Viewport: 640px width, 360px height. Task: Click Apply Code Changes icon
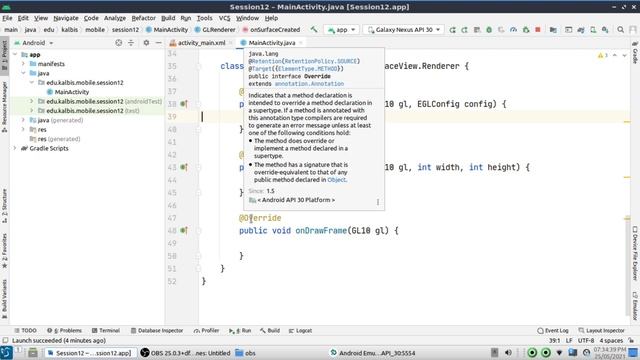[x=464, y=30]
